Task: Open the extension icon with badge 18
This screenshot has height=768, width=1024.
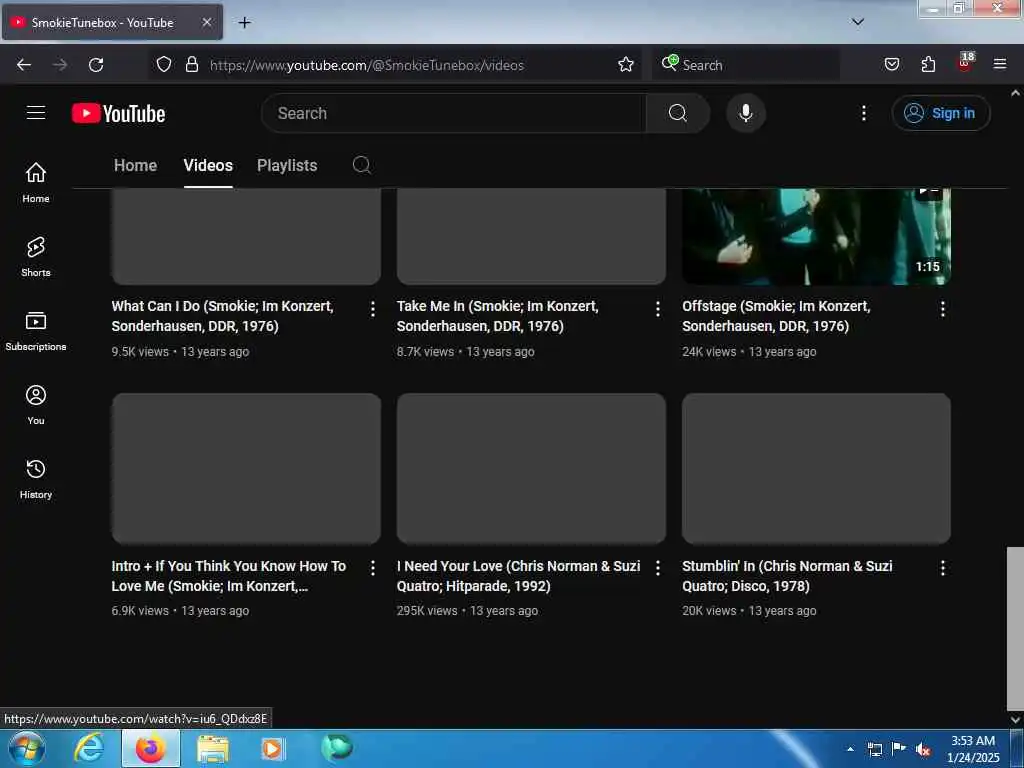Action: [965, 62]
